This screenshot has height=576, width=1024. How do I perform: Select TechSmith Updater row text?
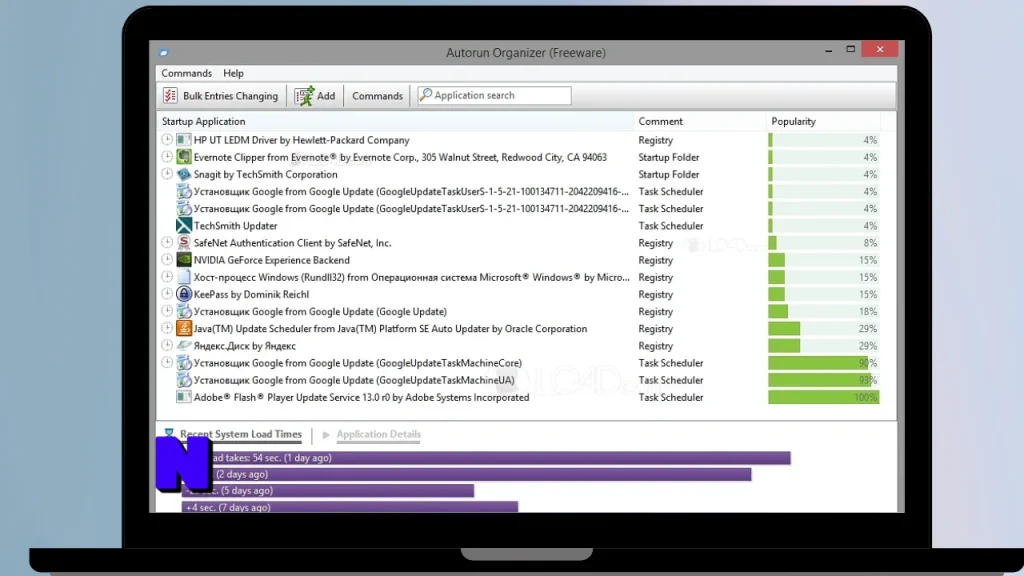click(x=235, y=226)
